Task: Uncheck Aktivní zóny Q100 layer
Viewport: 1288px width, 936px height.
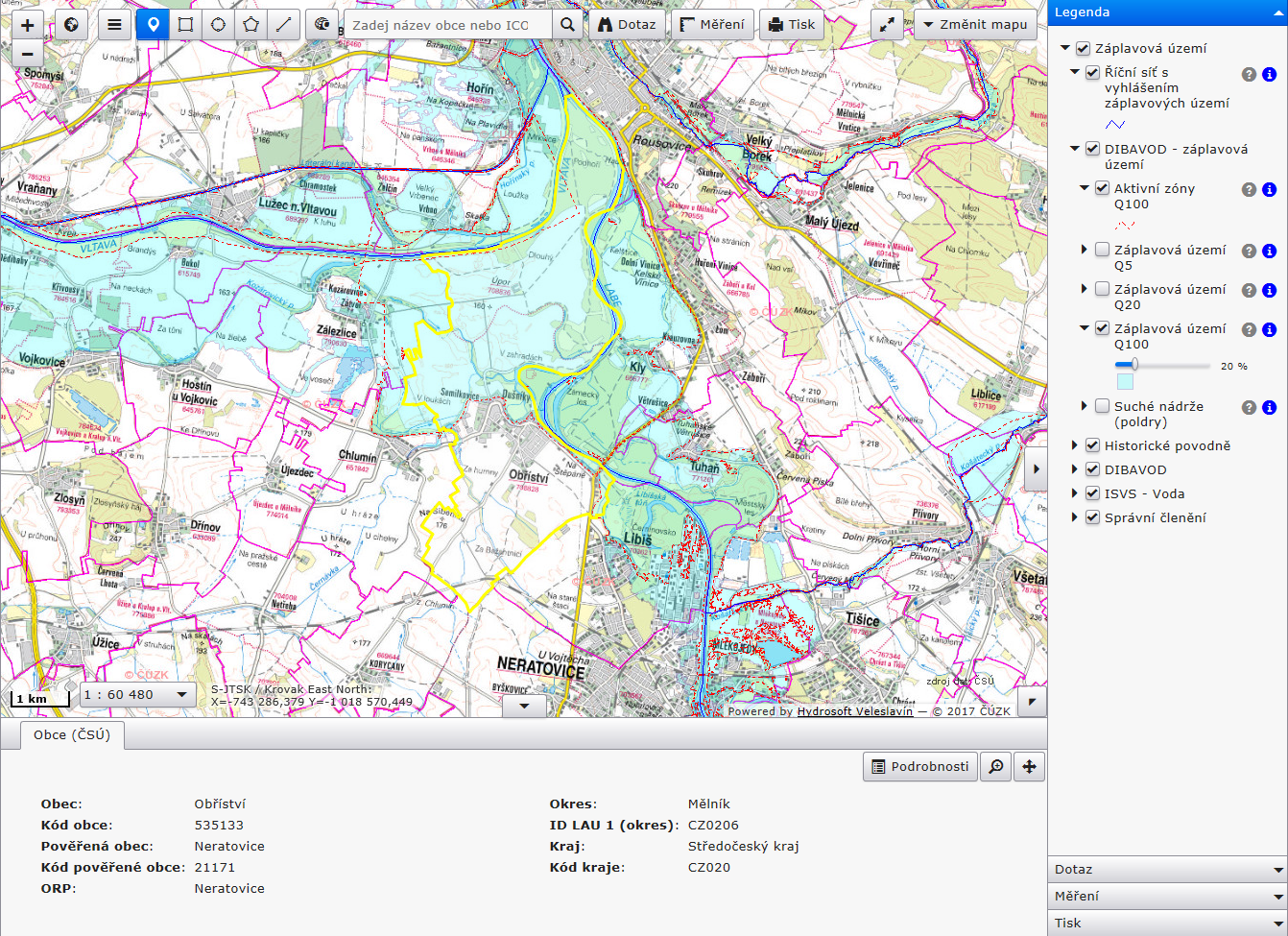Action: pos(1102,188)
